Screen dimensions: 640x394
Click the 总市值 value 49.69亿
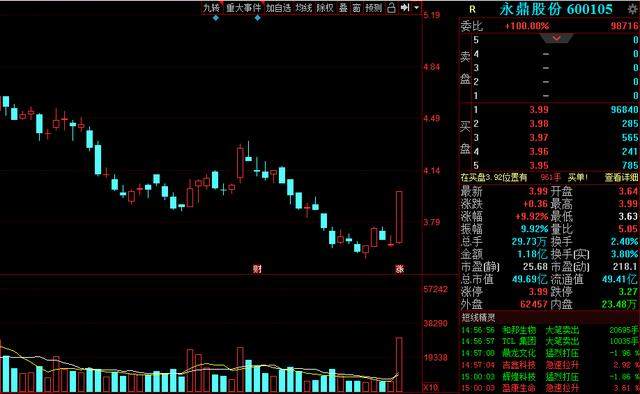click(530, 279)
